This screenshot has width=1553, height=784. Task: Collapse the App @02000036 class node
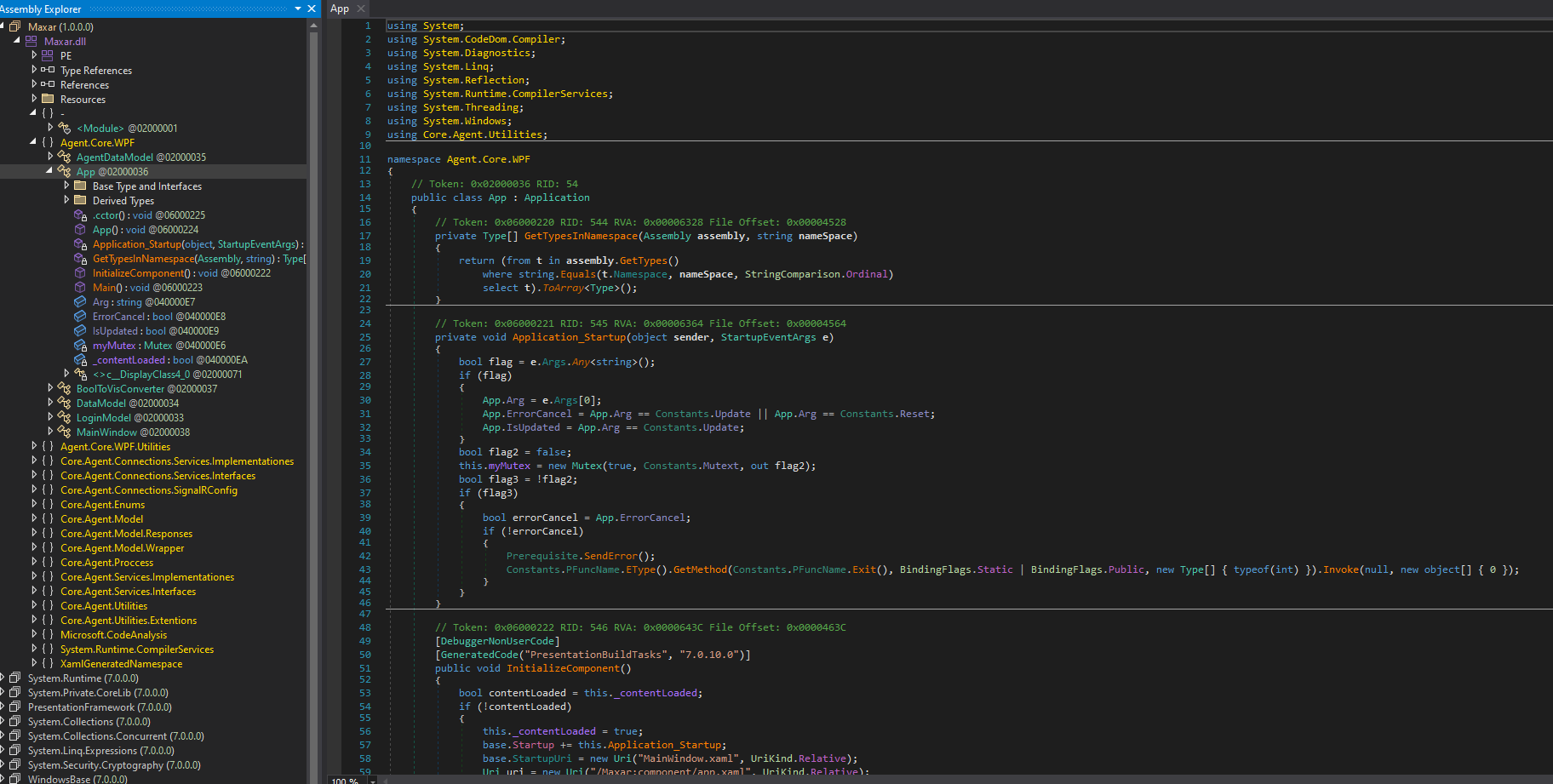49,171
